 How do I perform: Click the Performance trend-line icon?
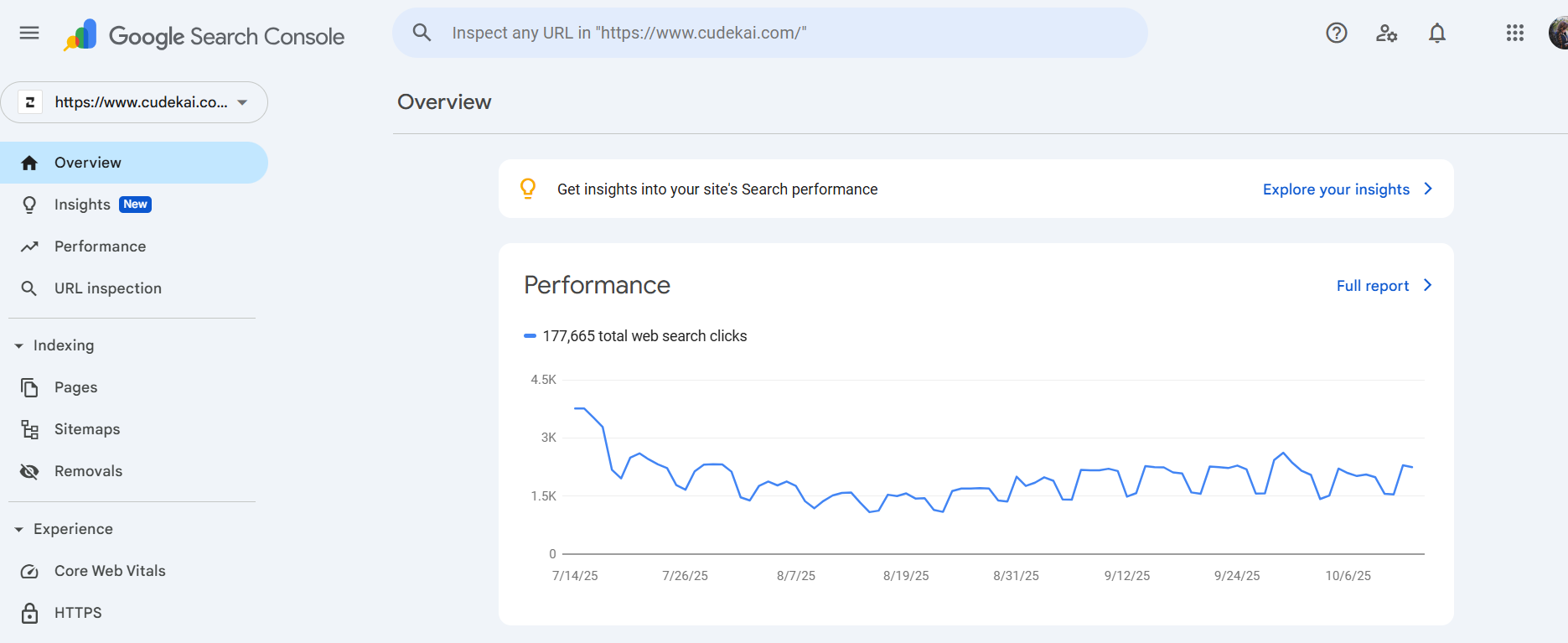[x=29, y=246]
